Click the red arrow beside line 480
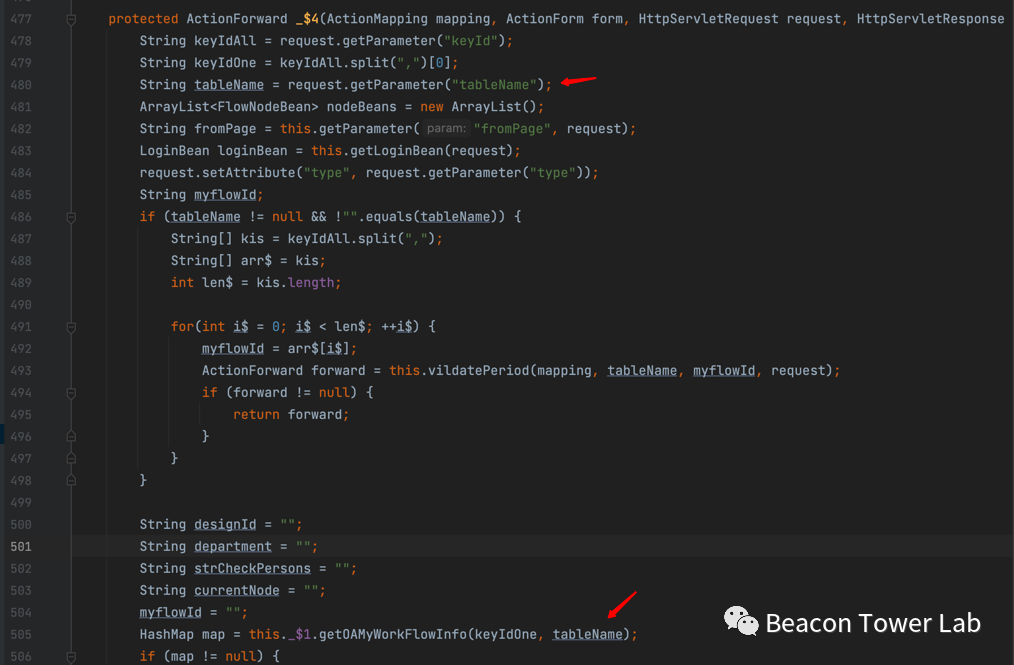The image size is (1014, 665). click(579, 81)
